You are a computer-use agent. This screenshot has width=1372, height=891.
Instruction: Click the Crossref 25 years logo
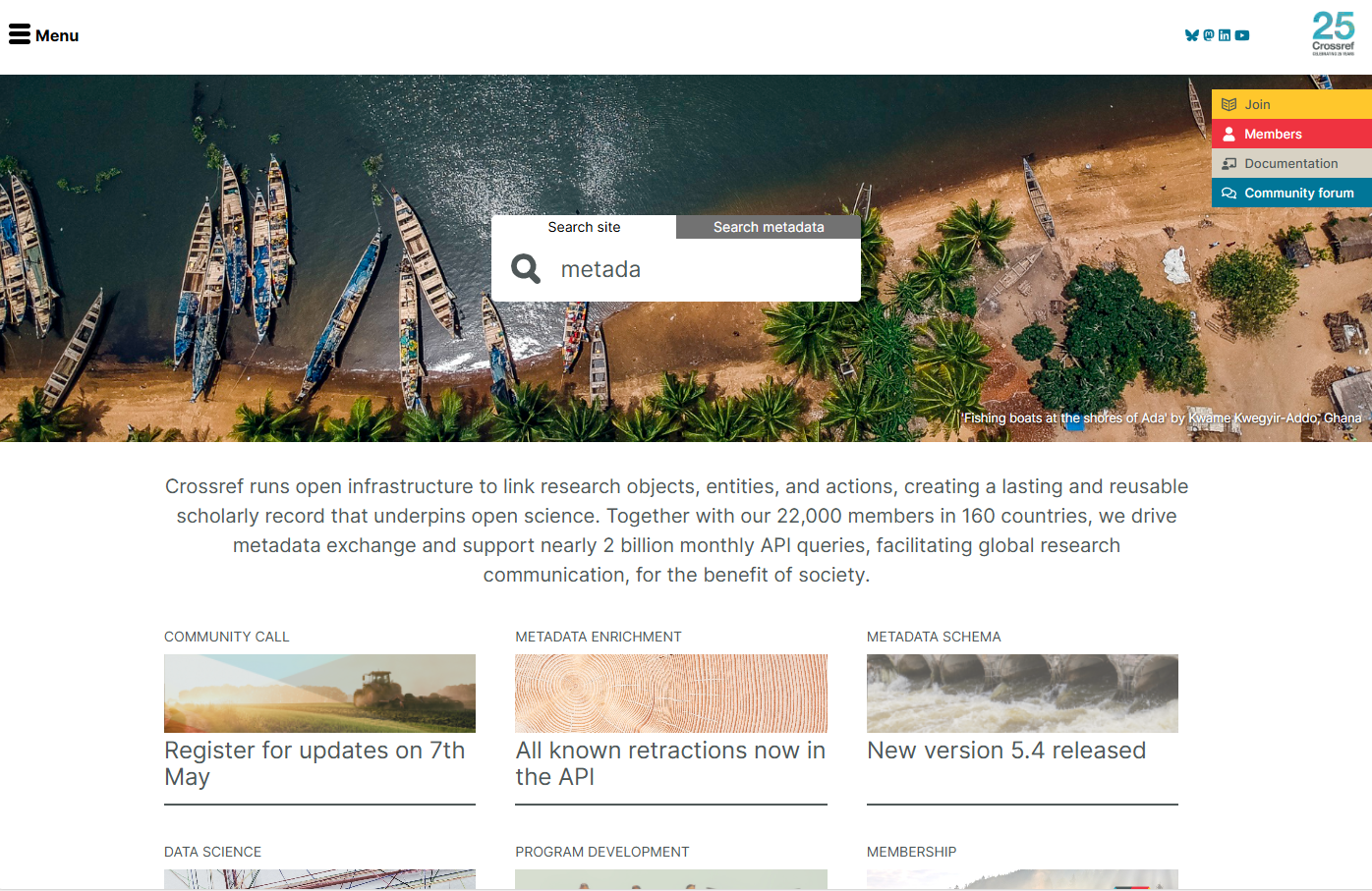(x=1334, y=33)
